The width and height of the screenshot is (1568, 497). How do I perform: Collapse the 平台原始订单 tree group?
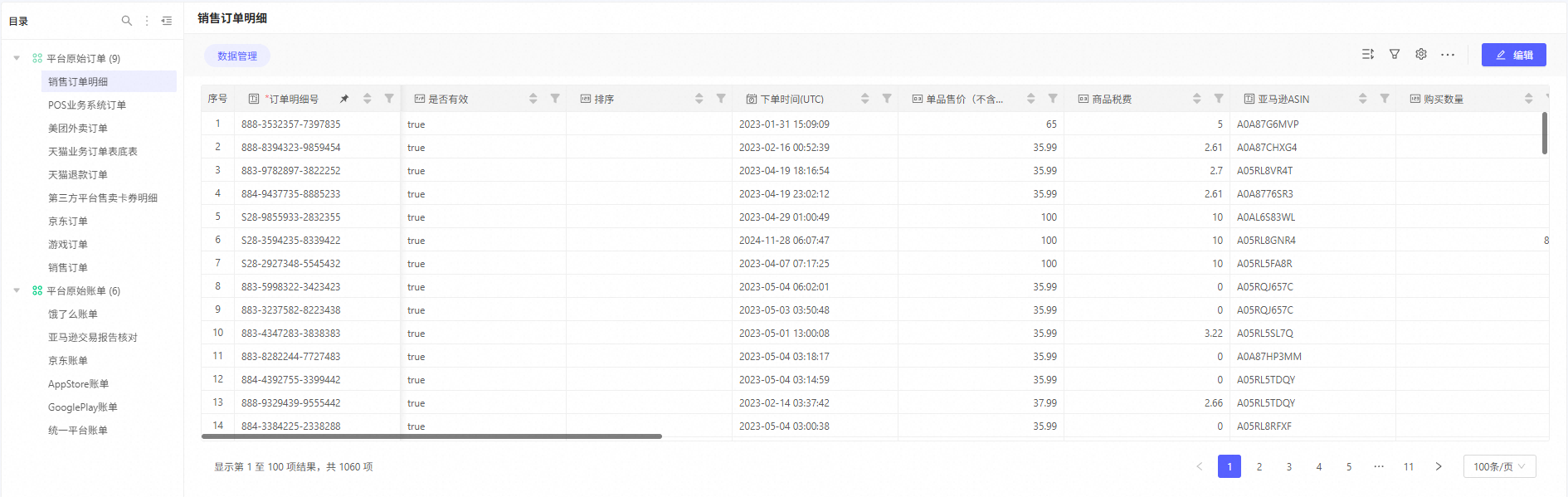17,58
